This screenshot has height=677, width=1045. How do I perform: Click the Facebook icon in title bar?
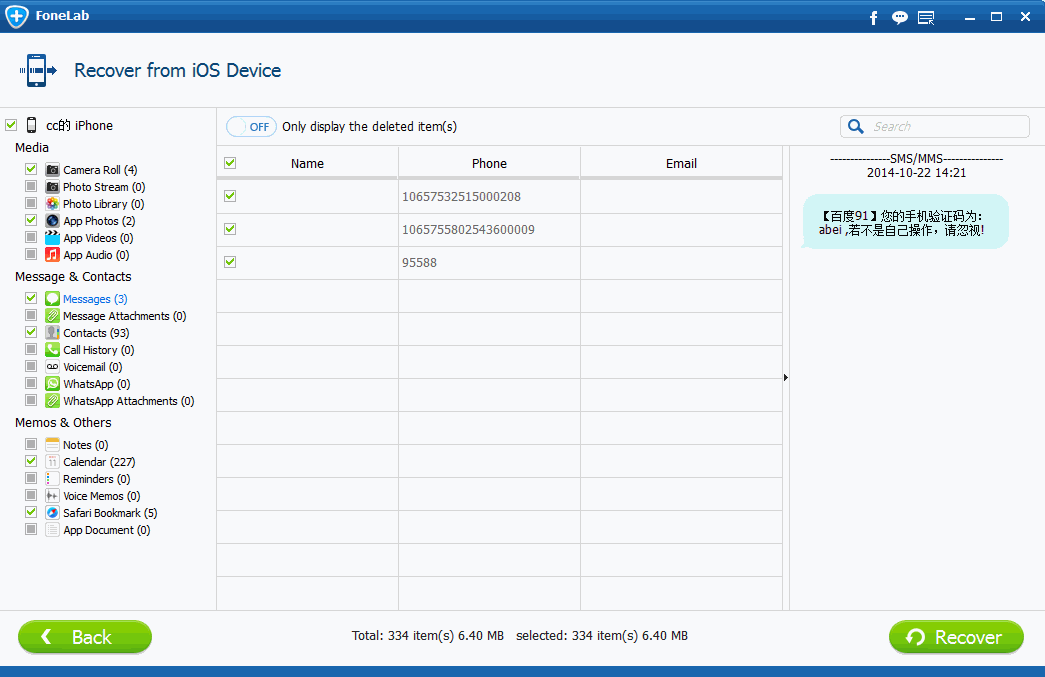click(x=873, y=17)
